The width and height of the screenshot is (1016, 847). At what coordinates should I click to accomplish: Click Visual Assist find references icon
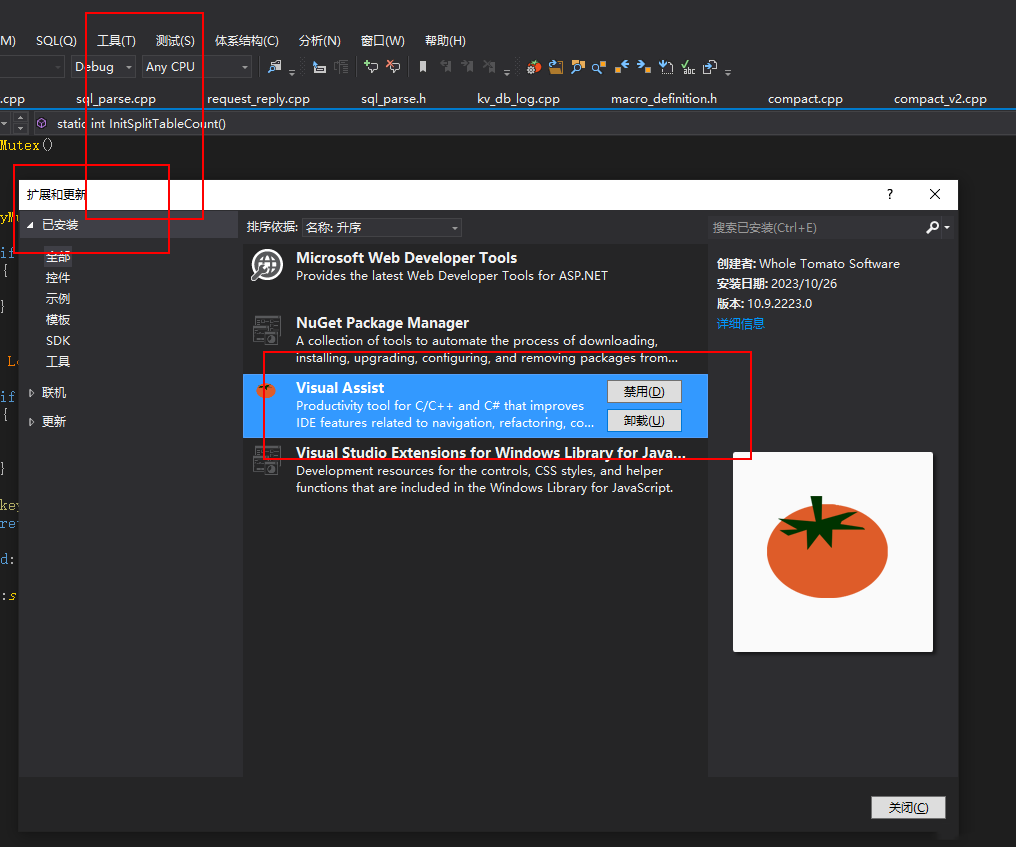(599, 67)
